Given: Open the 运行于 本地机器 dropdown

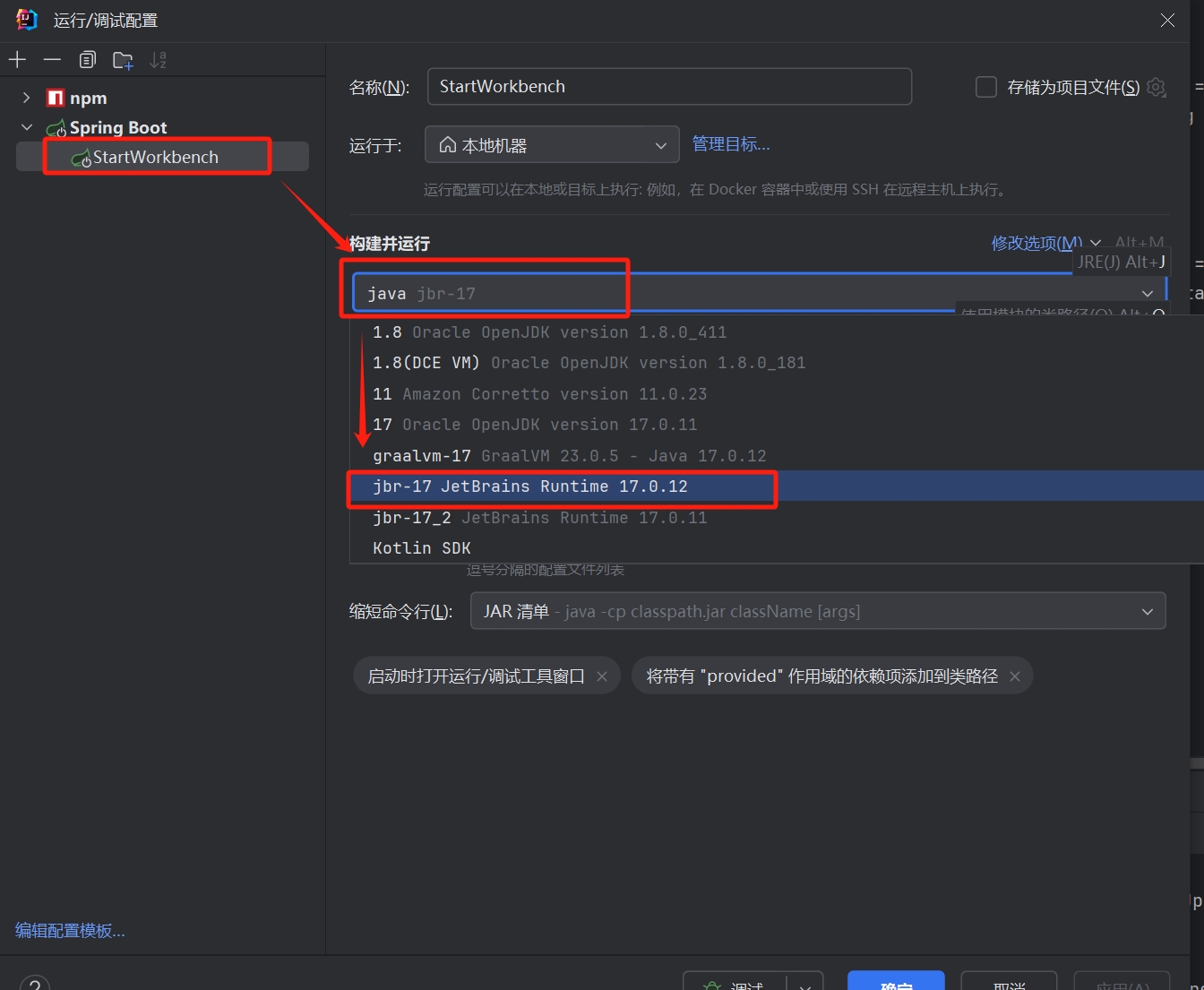Looking at the screenshot, I should click(x=552, y=145).
